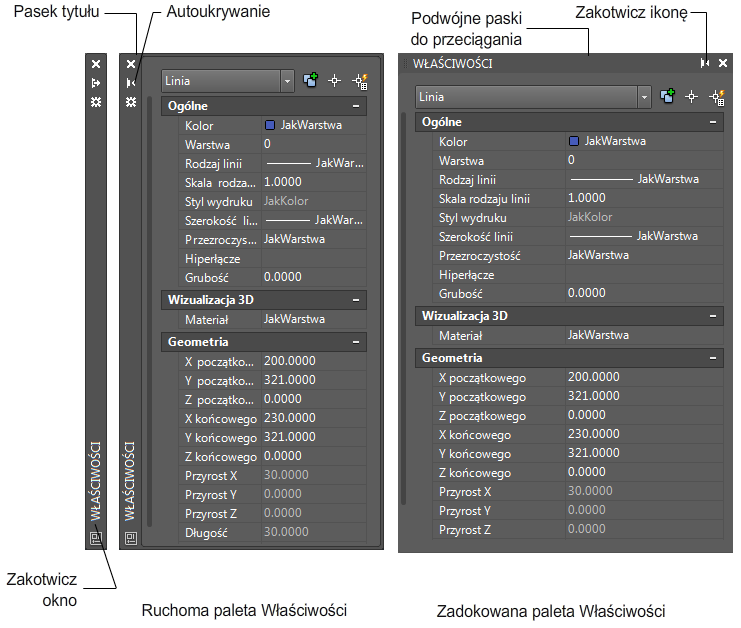Collapse Wizualizacja 3D section in floating palette
Screen dimensions: 741x628
pos(356,300)
